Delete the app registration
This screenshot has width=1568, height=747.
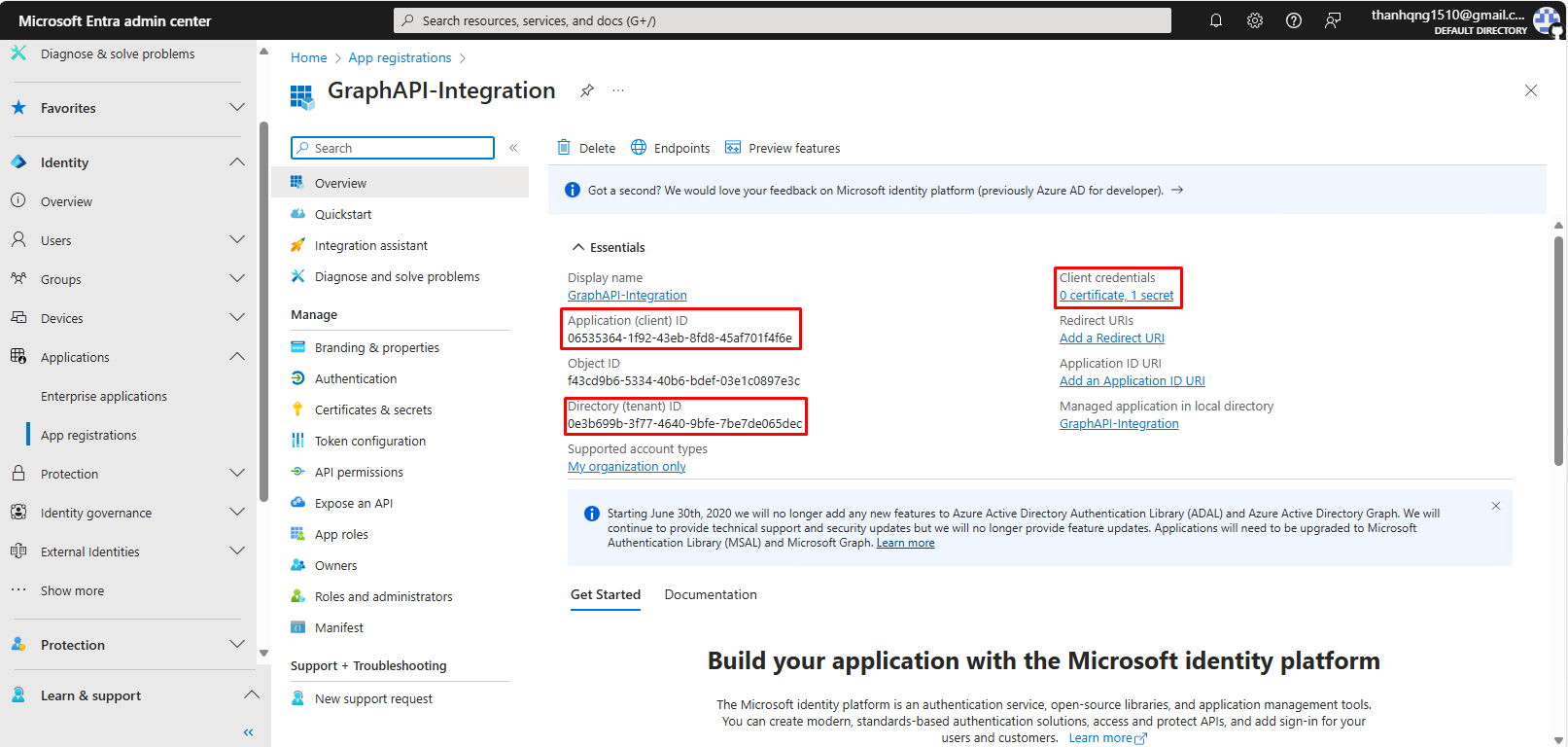tap(586, 148)
